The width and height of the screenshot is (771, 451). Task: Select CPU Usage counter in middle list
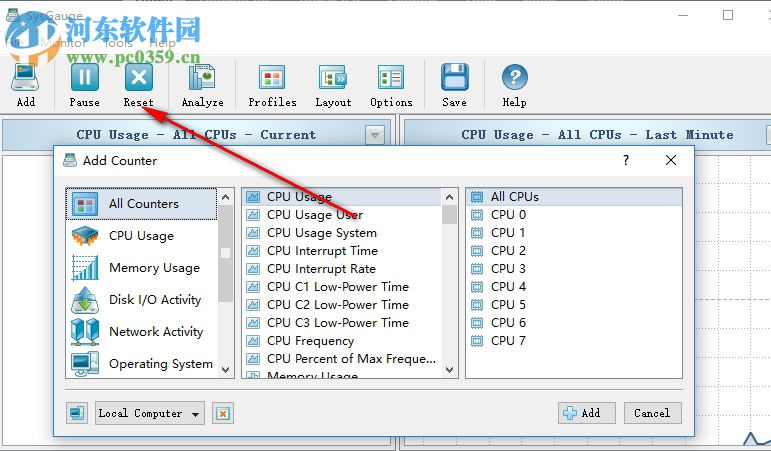pyautogui.click(x=342, y=197)
